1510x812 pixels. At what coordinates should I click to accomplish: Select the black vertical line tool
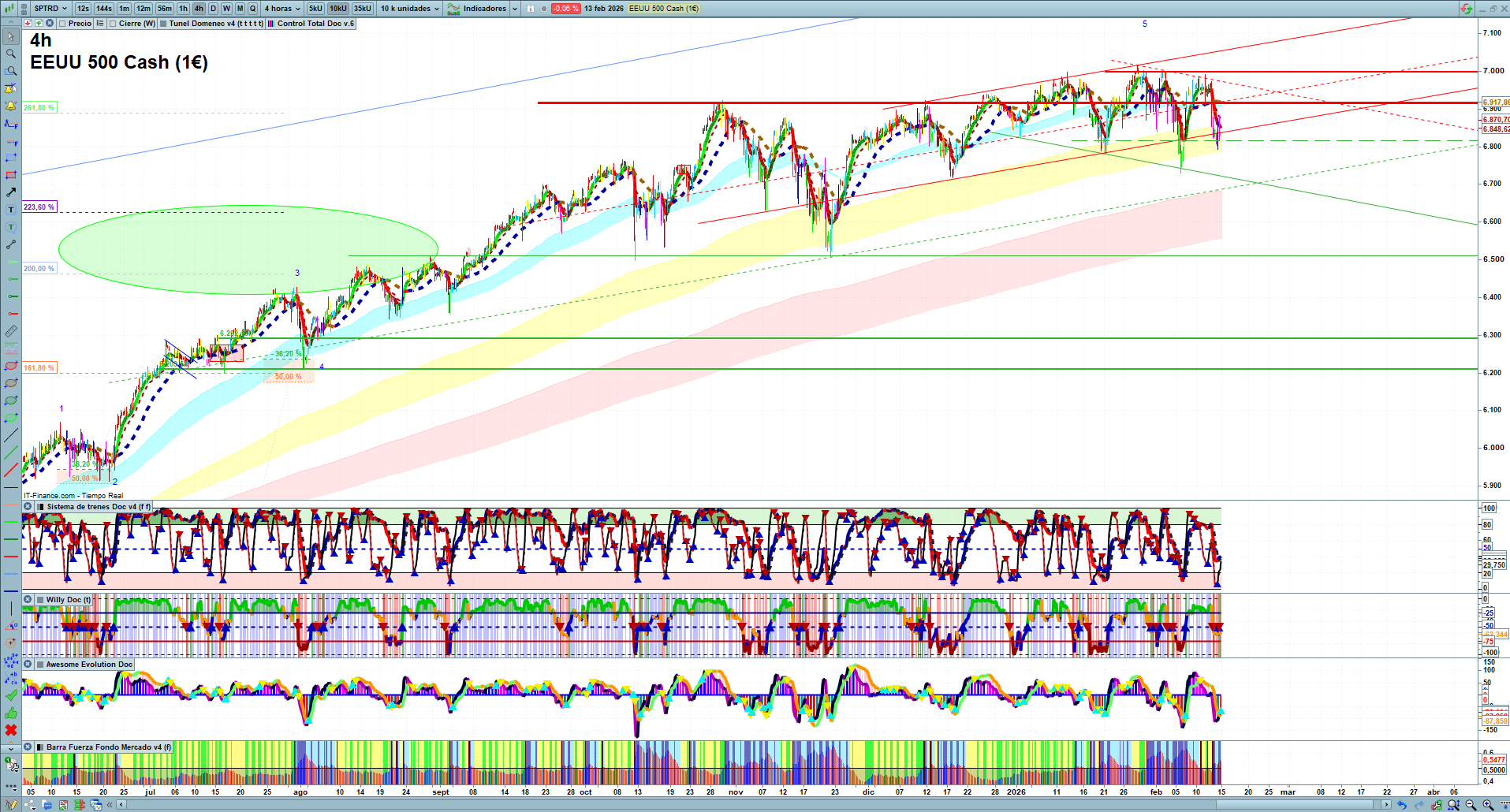tap(11, 608)
